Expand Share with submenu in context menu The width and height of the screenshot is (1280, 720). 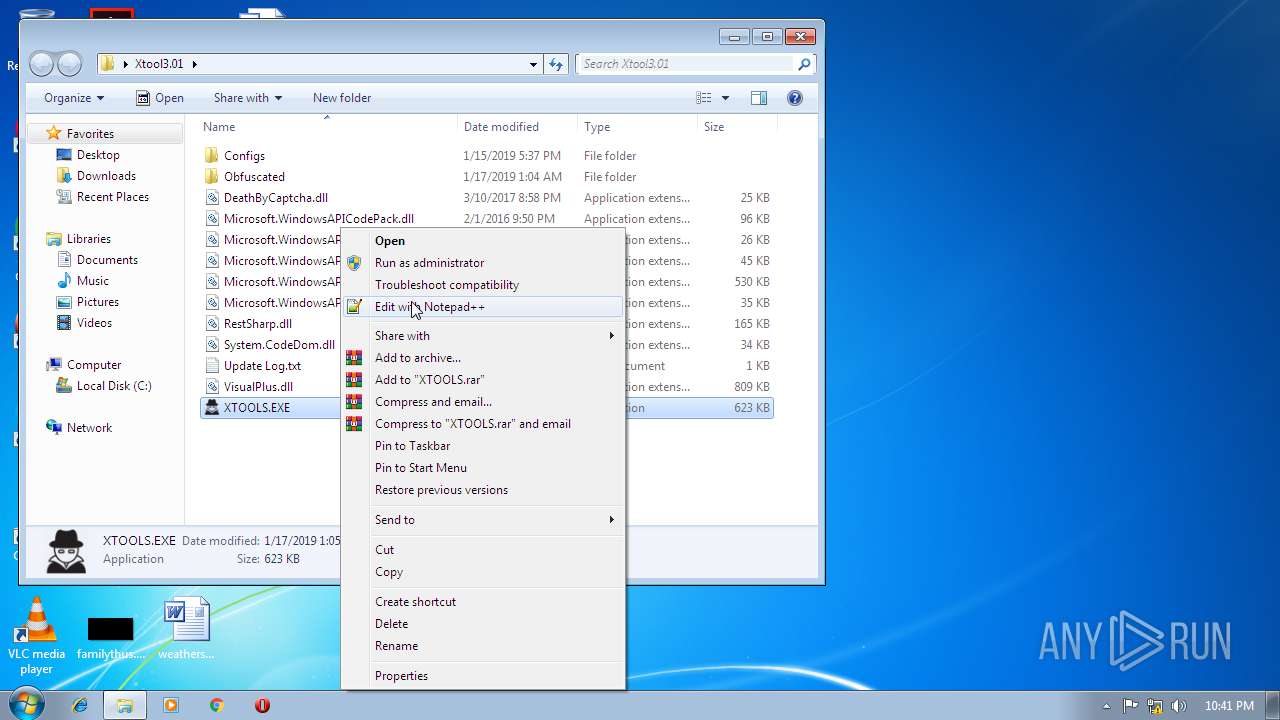[x=483, y=336]
